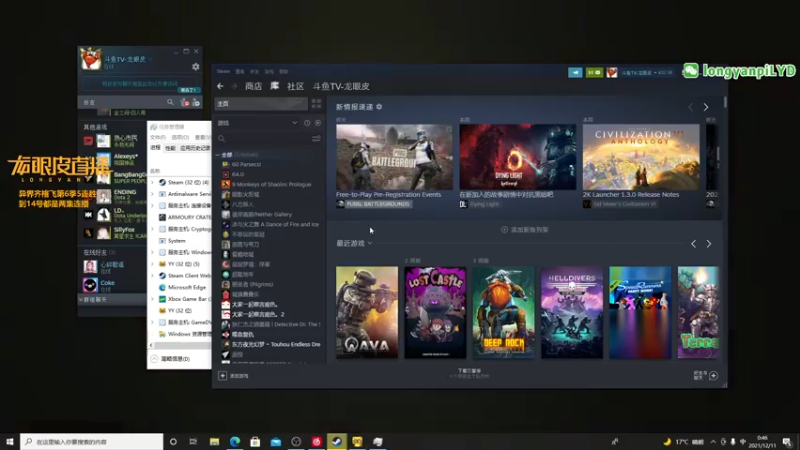Expand the Antimalware Service process row

click(x=152, y=194)
